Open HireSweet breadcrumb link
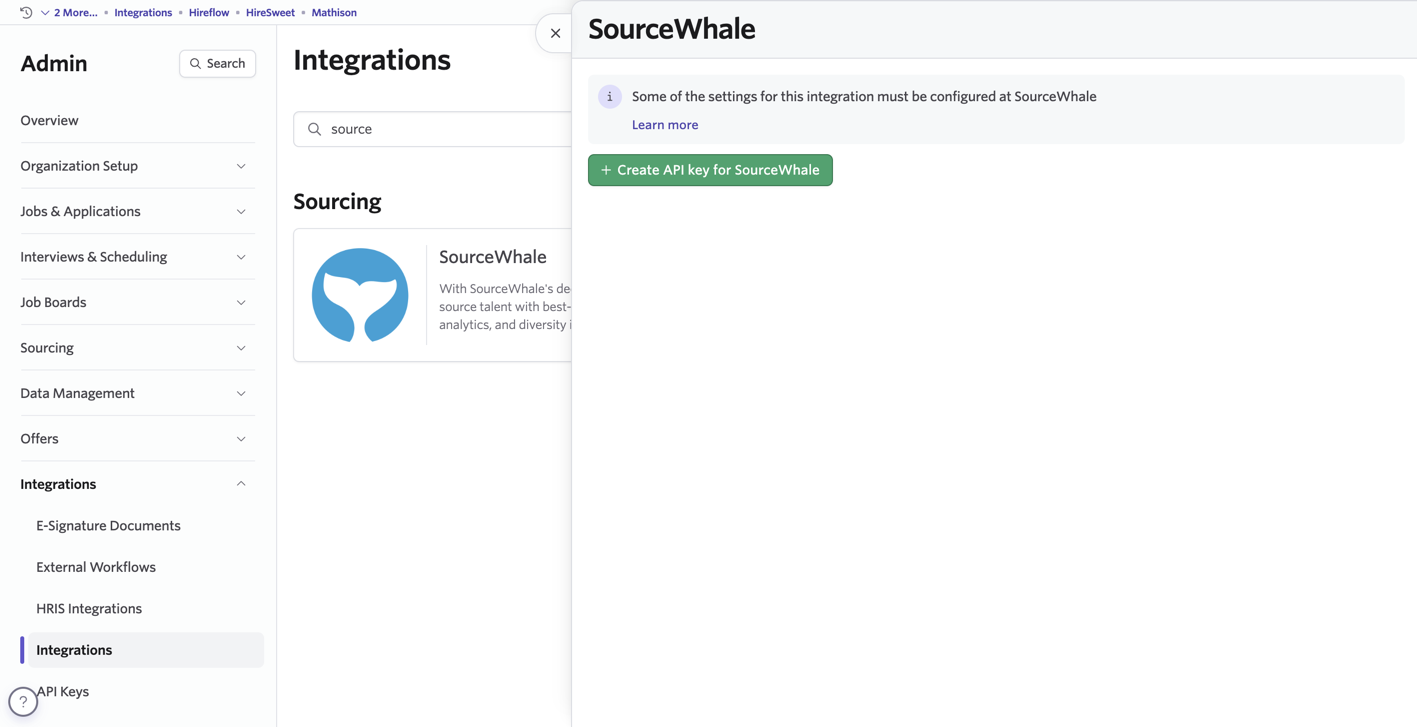Screen dimensions: 1417x727 (x=270, y=12)
